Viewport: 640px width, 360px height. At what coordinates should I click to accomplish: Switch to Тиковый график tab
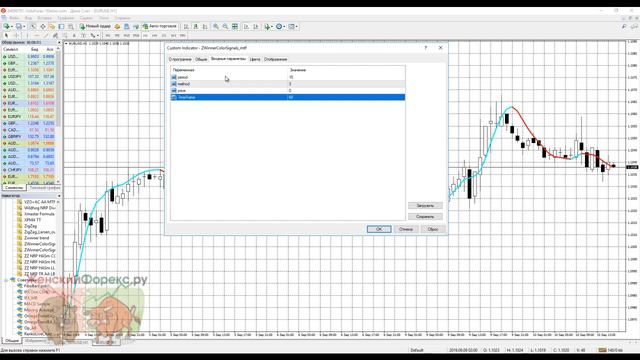tap(44, 188)
